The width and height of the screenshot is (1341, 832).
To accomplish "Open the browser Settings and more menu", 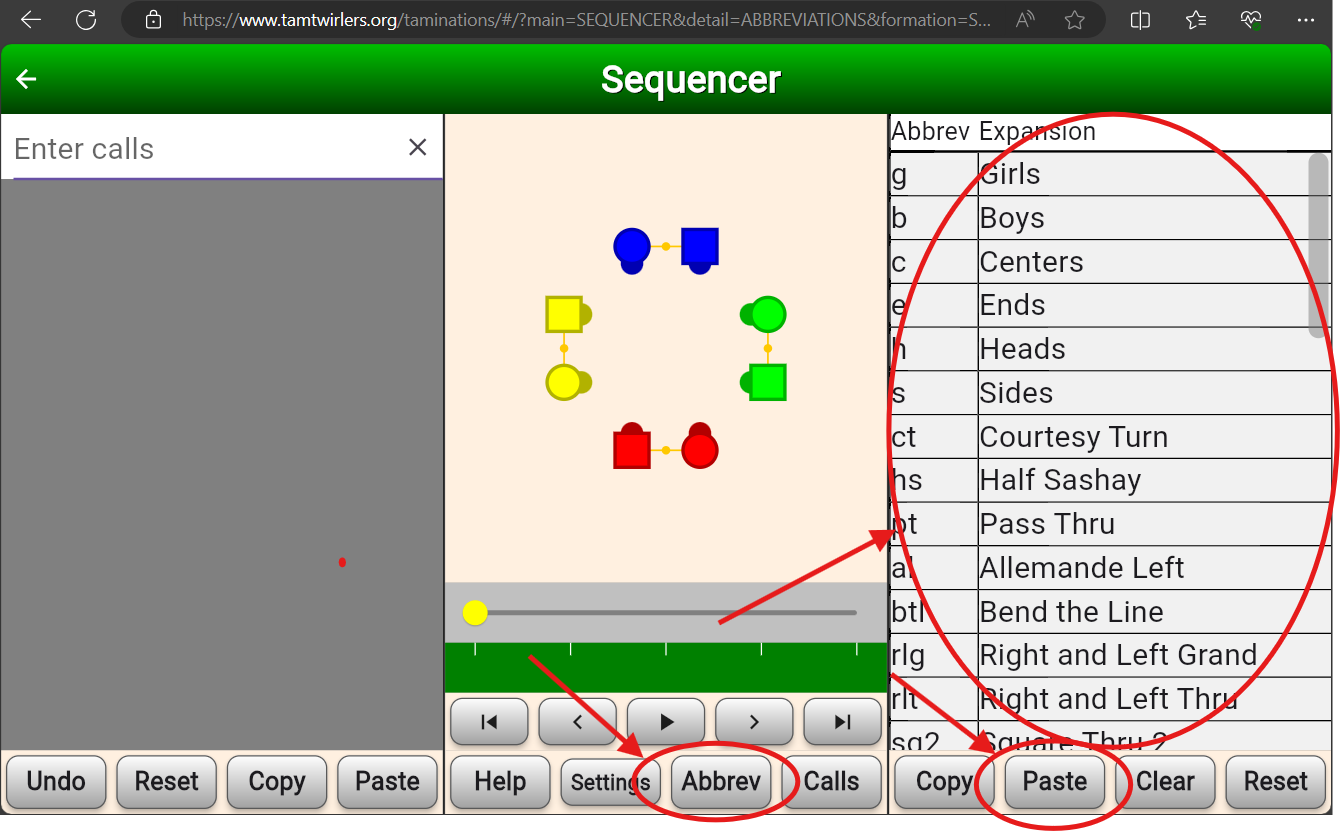I will click(1306, 20).
